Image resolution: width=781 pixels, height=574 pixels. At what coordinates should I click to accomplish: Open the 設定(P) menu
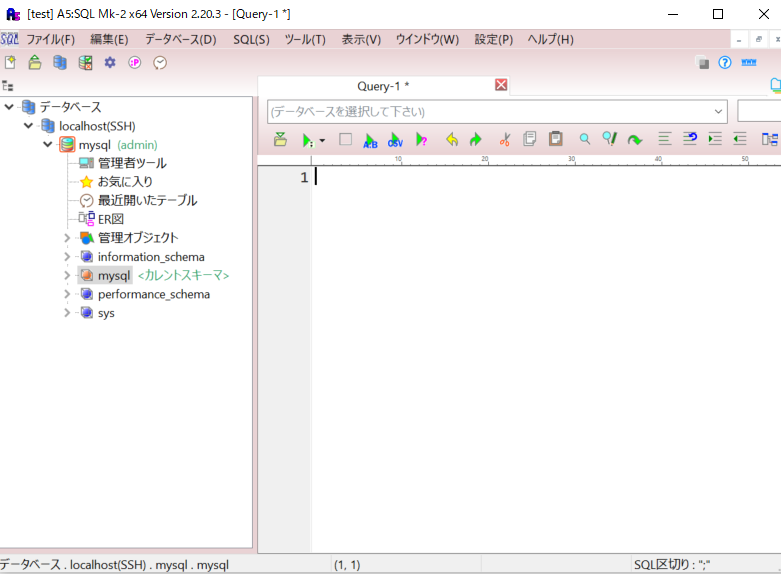(494, 39)
